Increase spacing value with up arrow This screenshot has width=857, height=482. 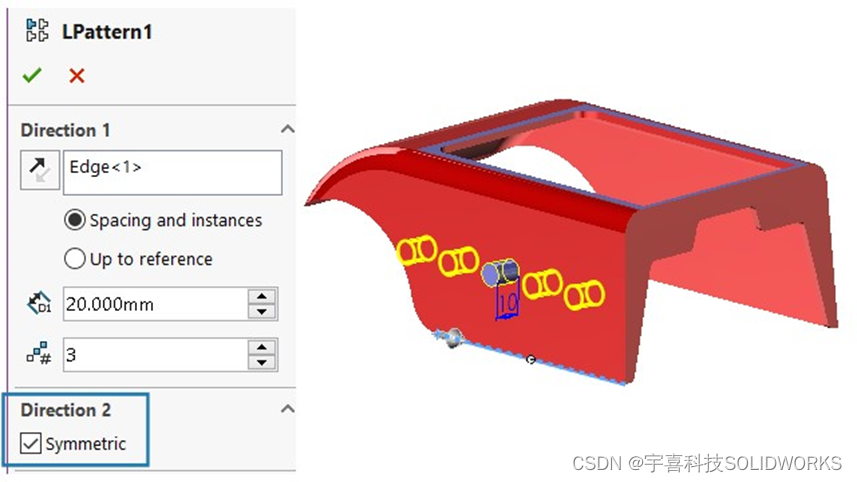pos(262,296)
